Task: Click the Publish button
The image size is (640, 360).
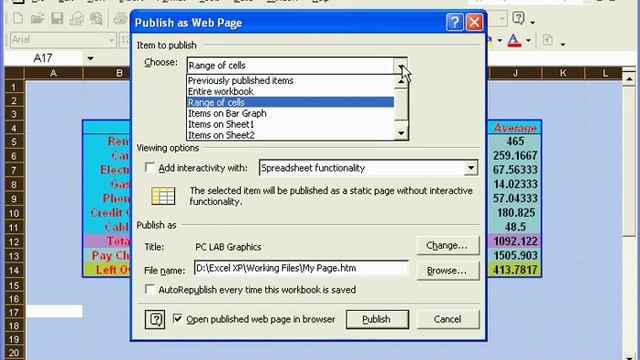Action: click(x=377, y=319)
